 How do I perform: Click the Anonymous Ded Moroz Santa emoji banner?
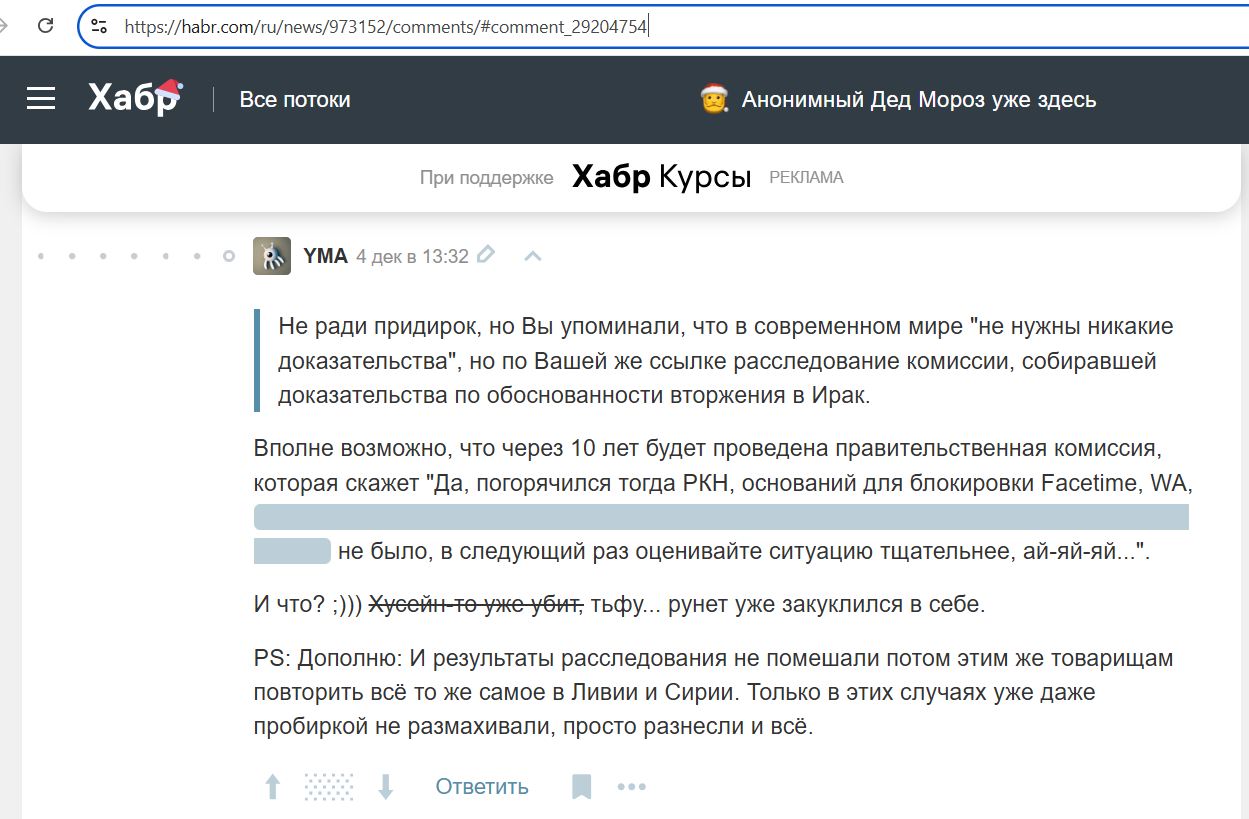point(712,99)
